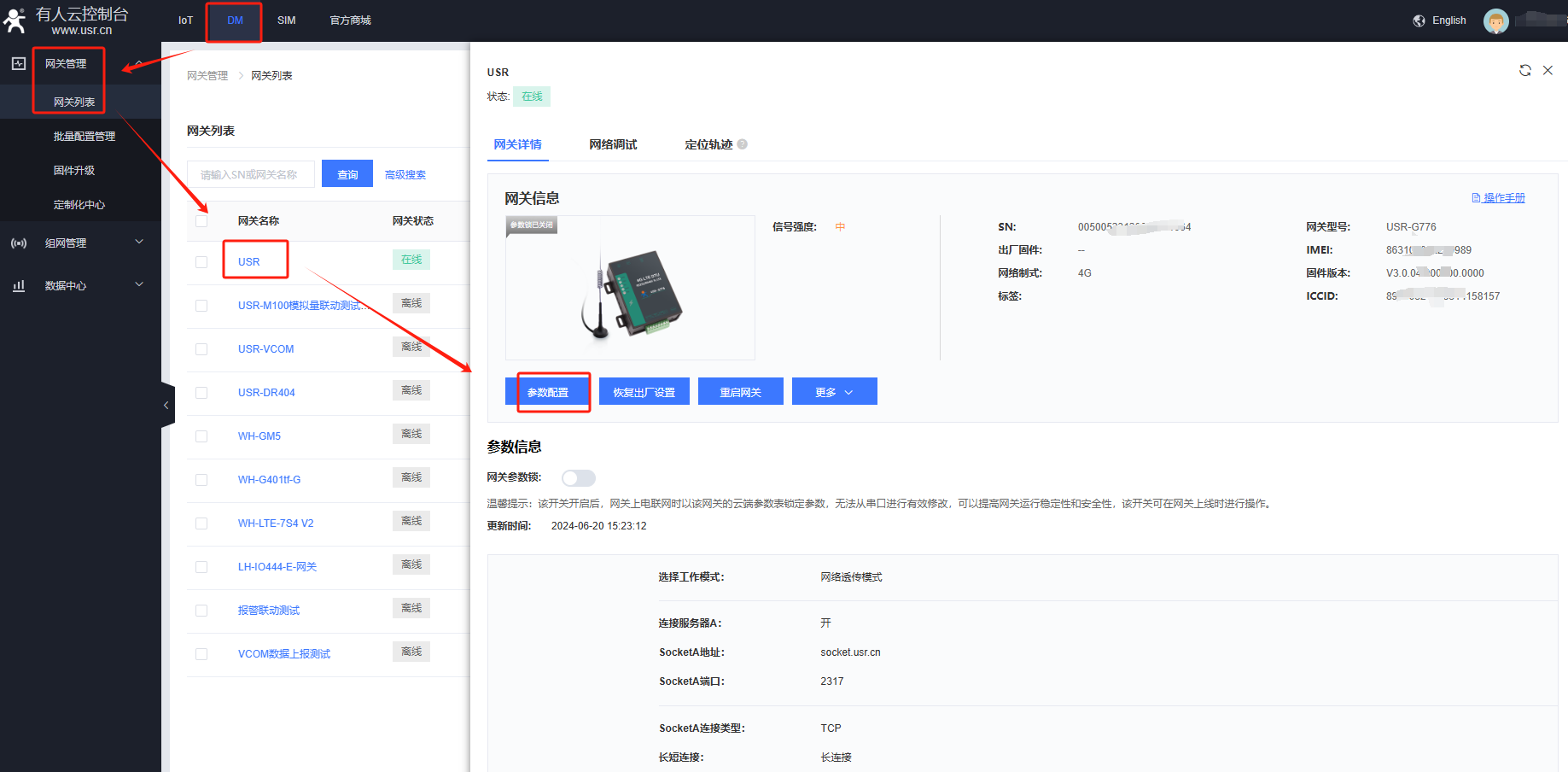Click the help icon beside 定位轨迹

click(x=743, y=144)
